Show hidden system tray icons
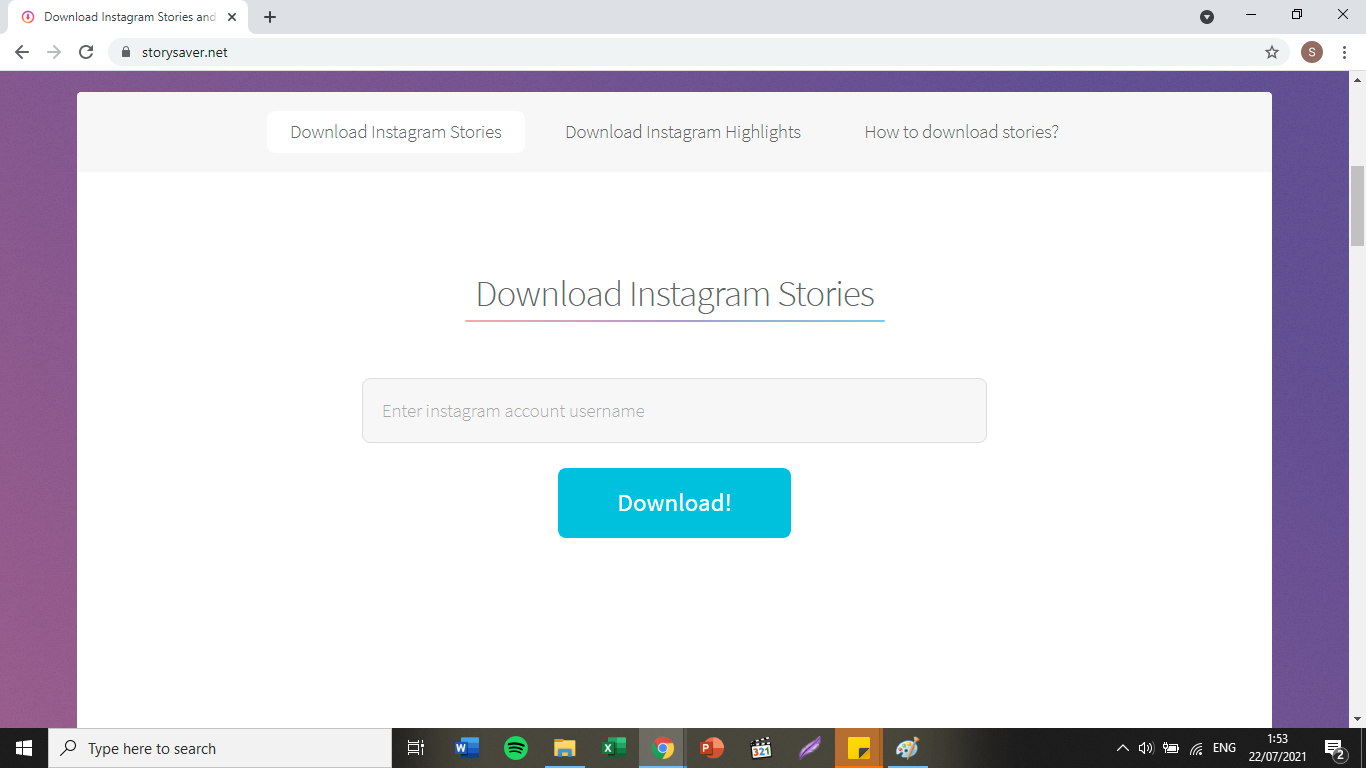 coord(1122,748)
